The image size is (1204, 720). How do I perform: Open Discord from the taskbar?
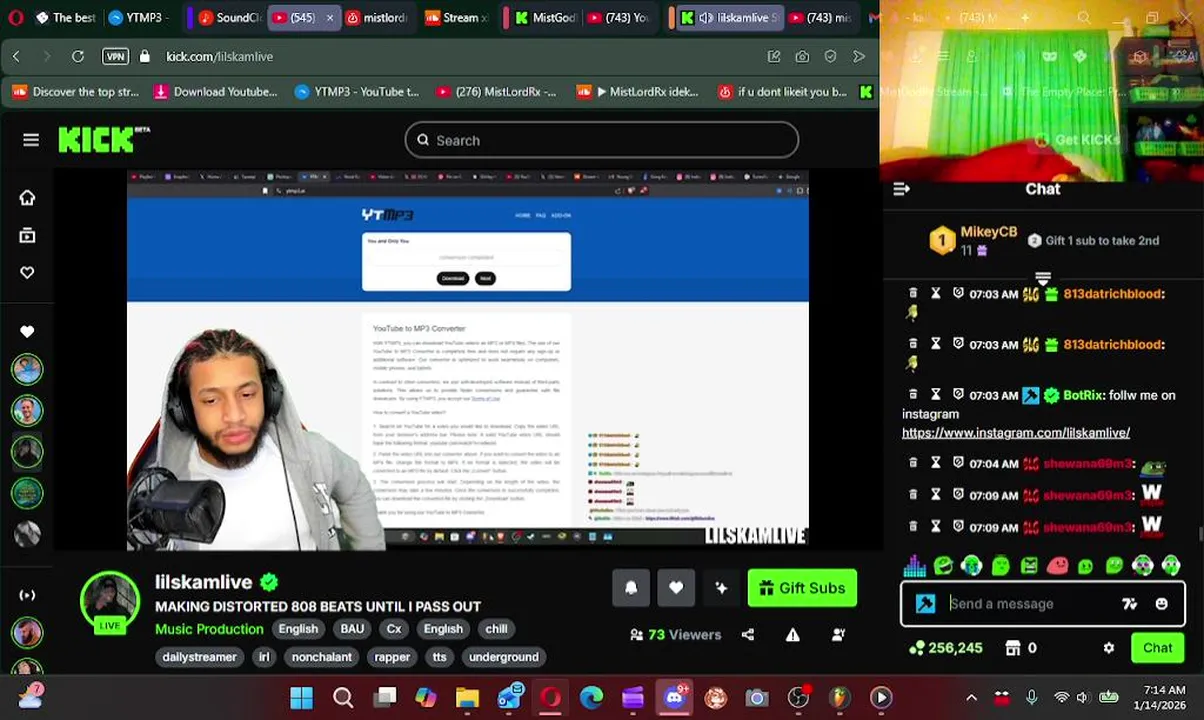click(x=674, y=698)
